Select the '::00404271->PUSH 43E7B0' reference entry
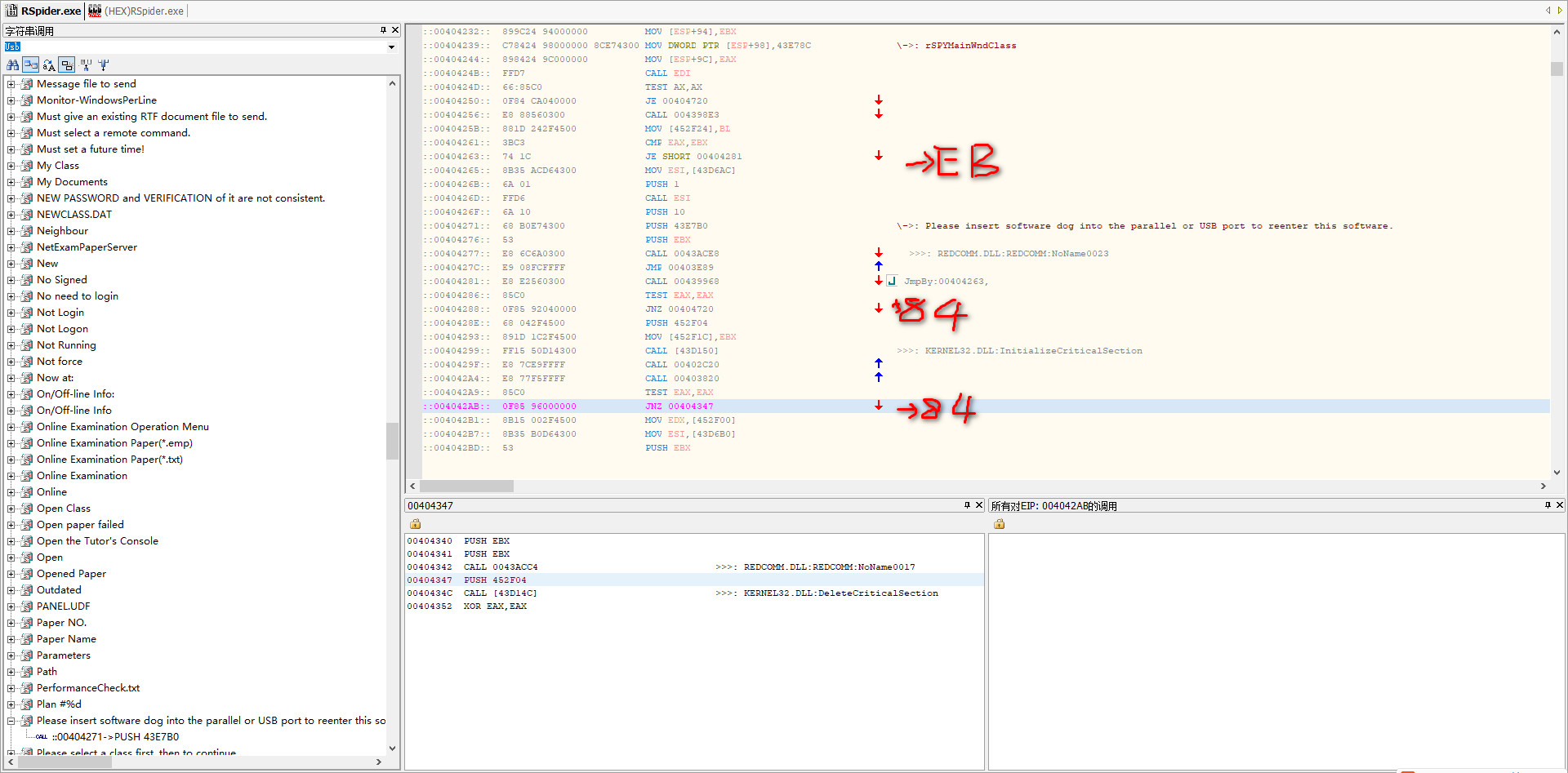 tap(115, 737)
